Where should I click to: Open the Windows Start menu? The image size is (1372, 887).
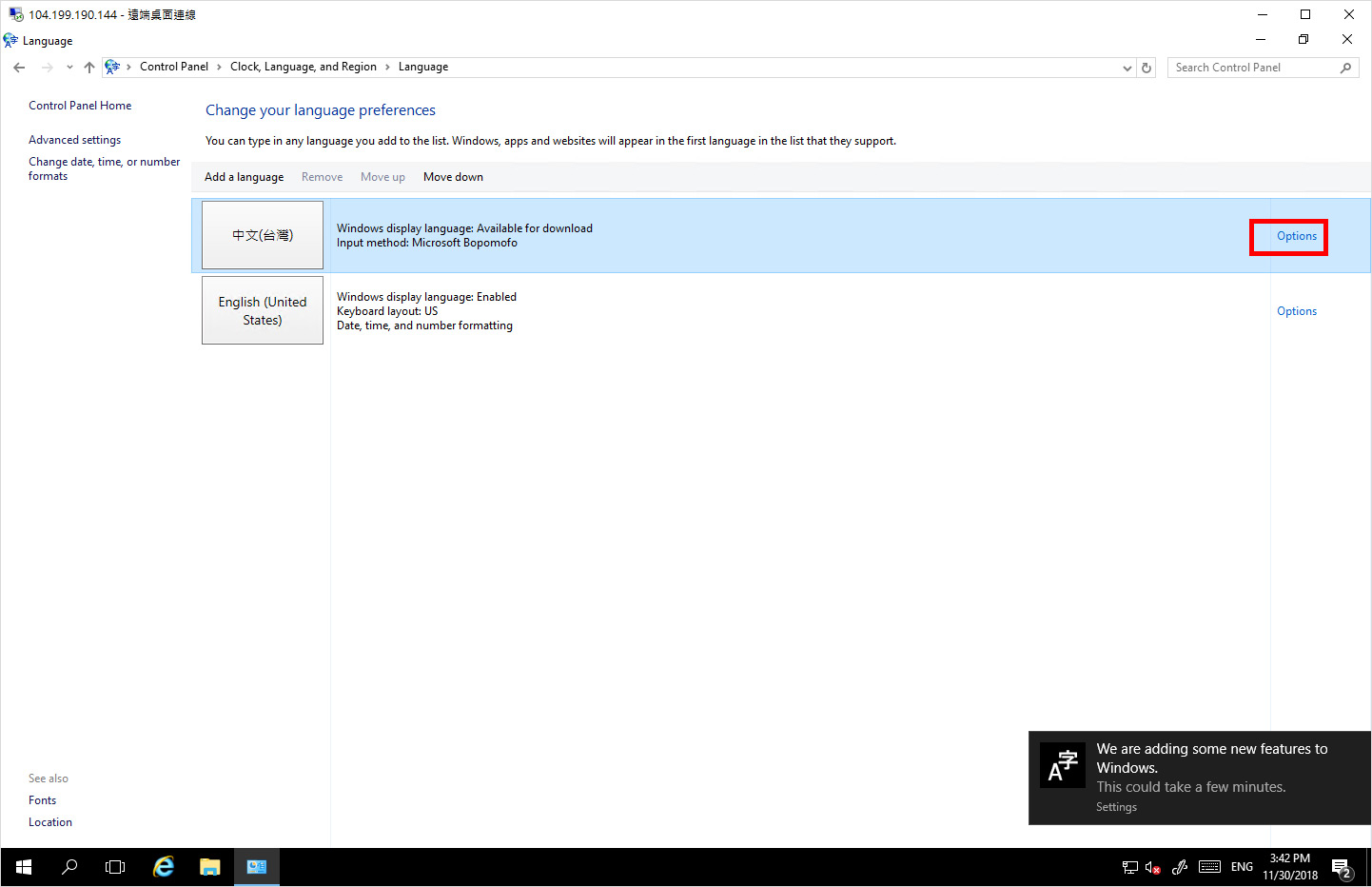point(24,867)
